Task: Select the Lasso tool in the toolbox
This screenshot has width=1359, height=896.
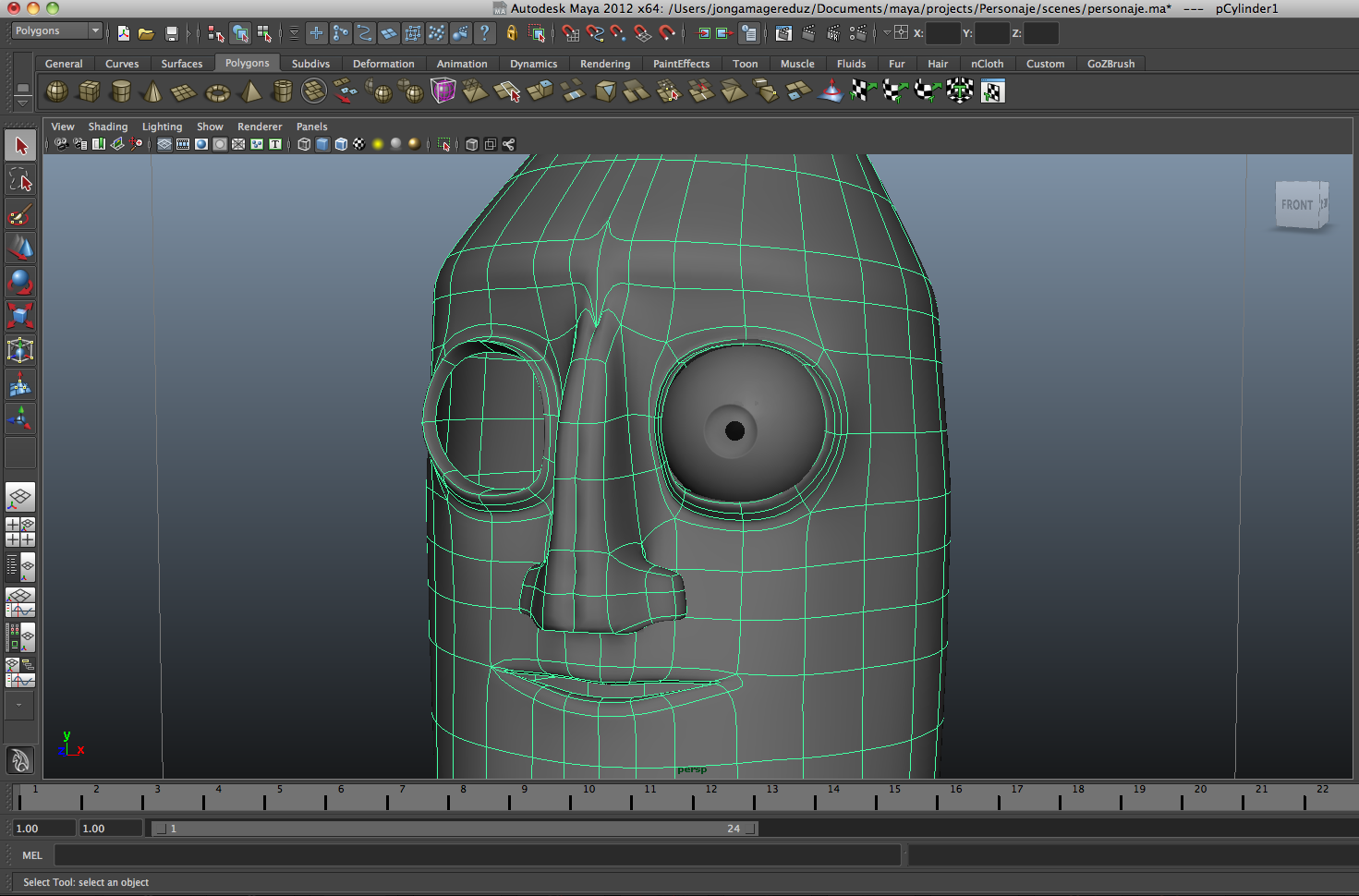Action: click(20, 179)
